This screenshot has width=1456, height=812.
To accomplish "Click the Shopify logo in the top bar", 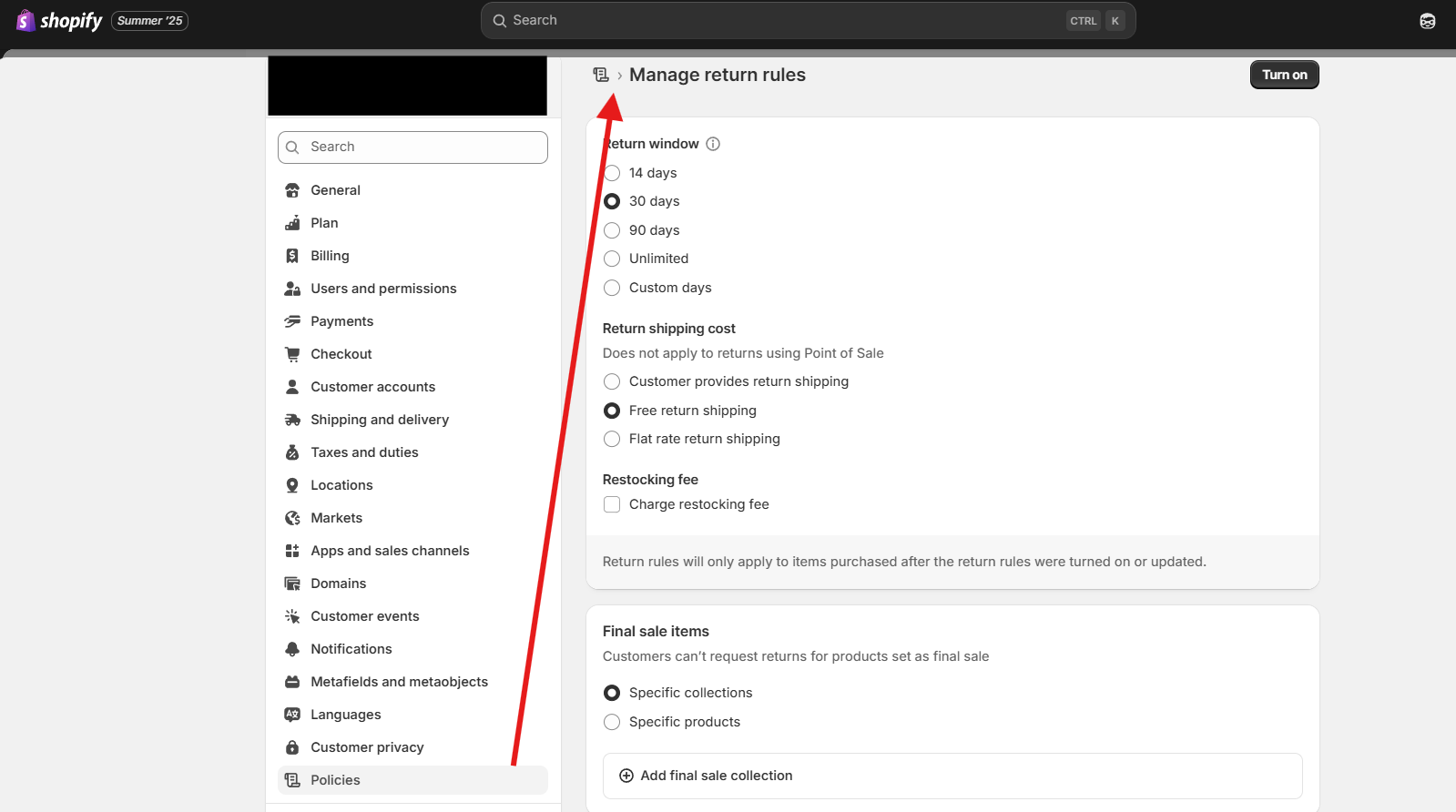I will (59, 20).
